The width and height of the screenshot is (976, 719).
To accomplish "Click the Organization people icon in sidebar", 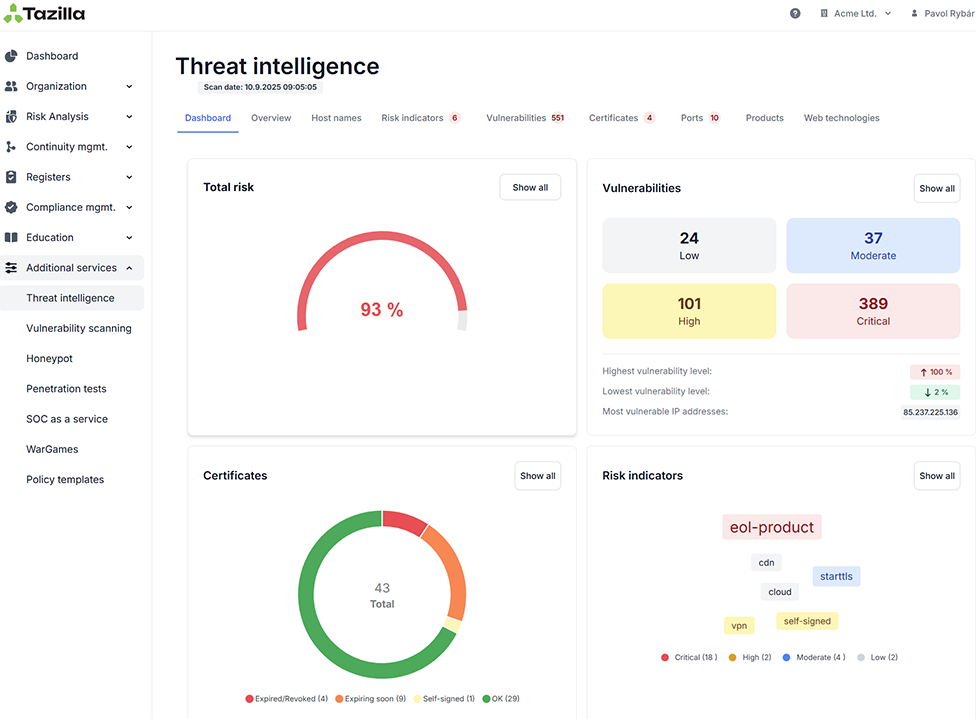I will (x=11, y=87).
